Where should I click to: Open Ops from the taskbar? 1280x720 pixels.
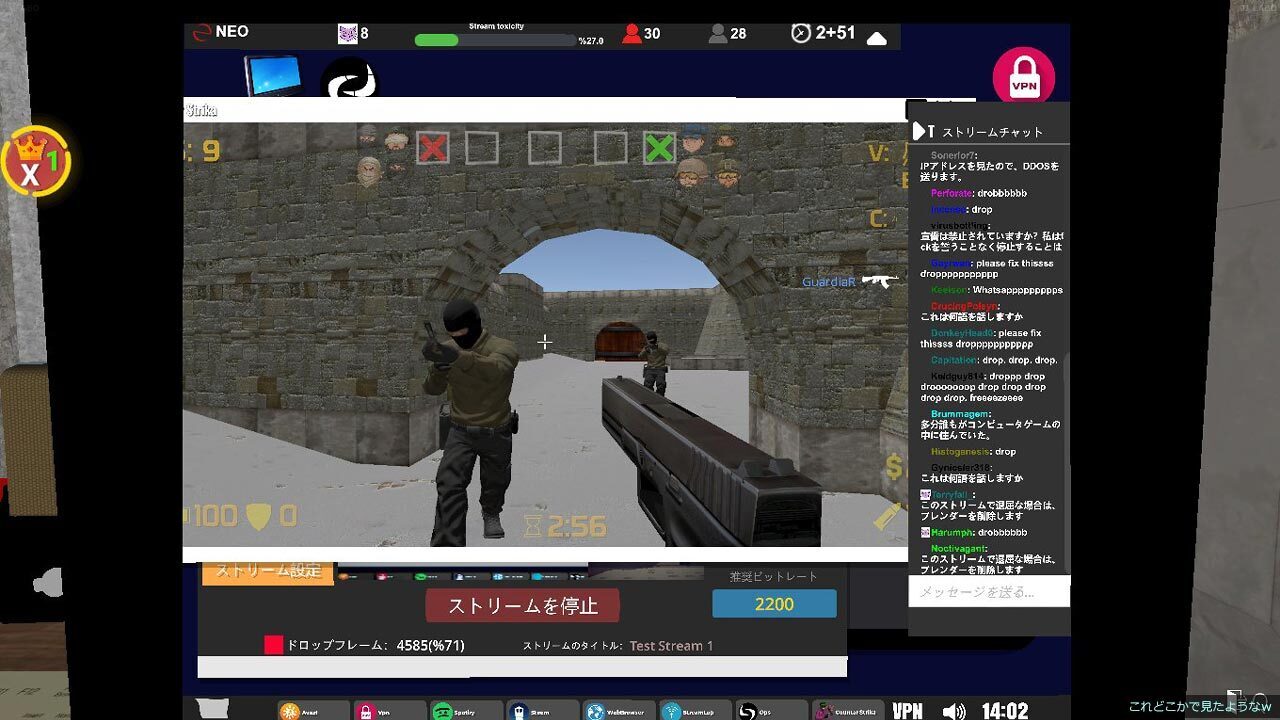tap(771, 711)
